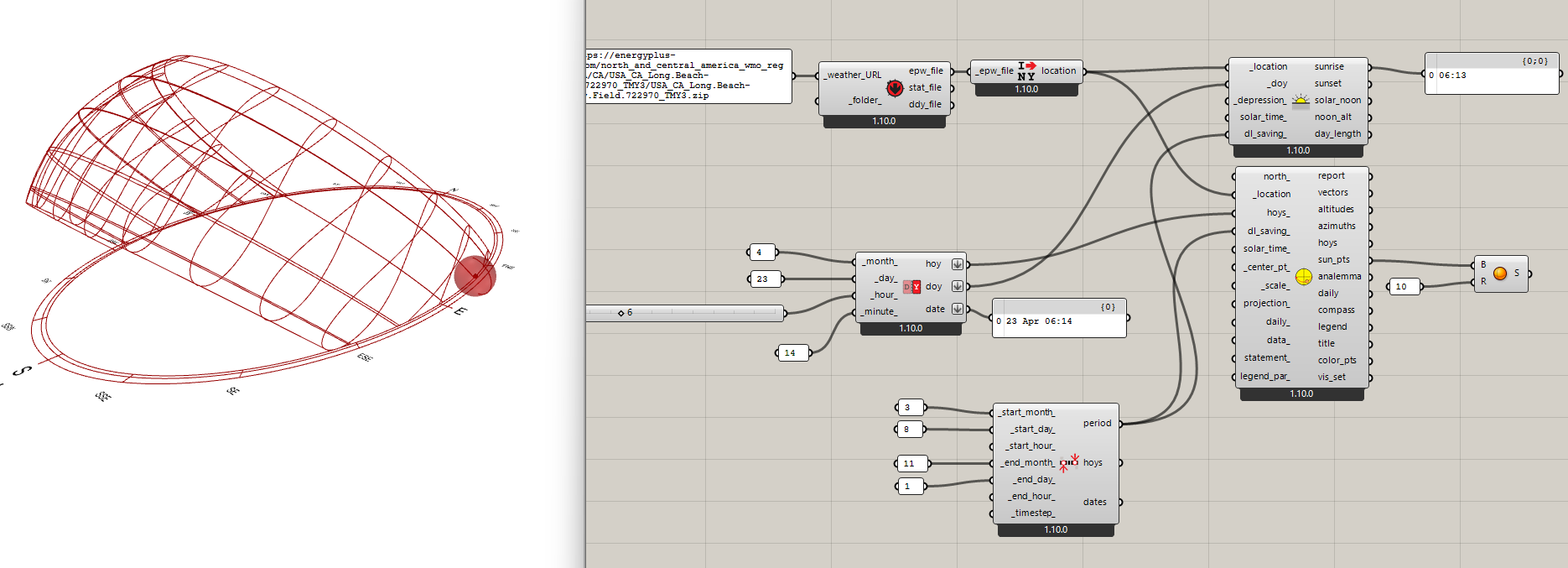The image size is (1568, 568).
Task: Click the date panel showing 23 Apr 06:14
Action: click(x=1059, y=321)
